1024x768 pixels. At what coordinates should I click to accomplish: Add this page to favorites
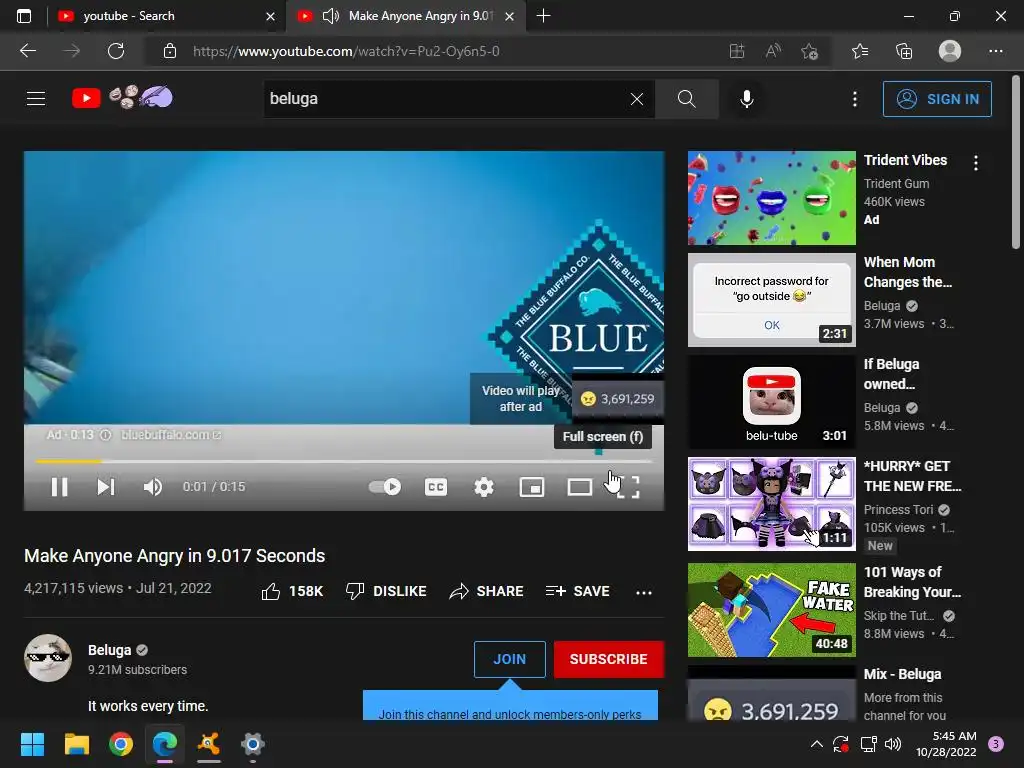[810, 51]
